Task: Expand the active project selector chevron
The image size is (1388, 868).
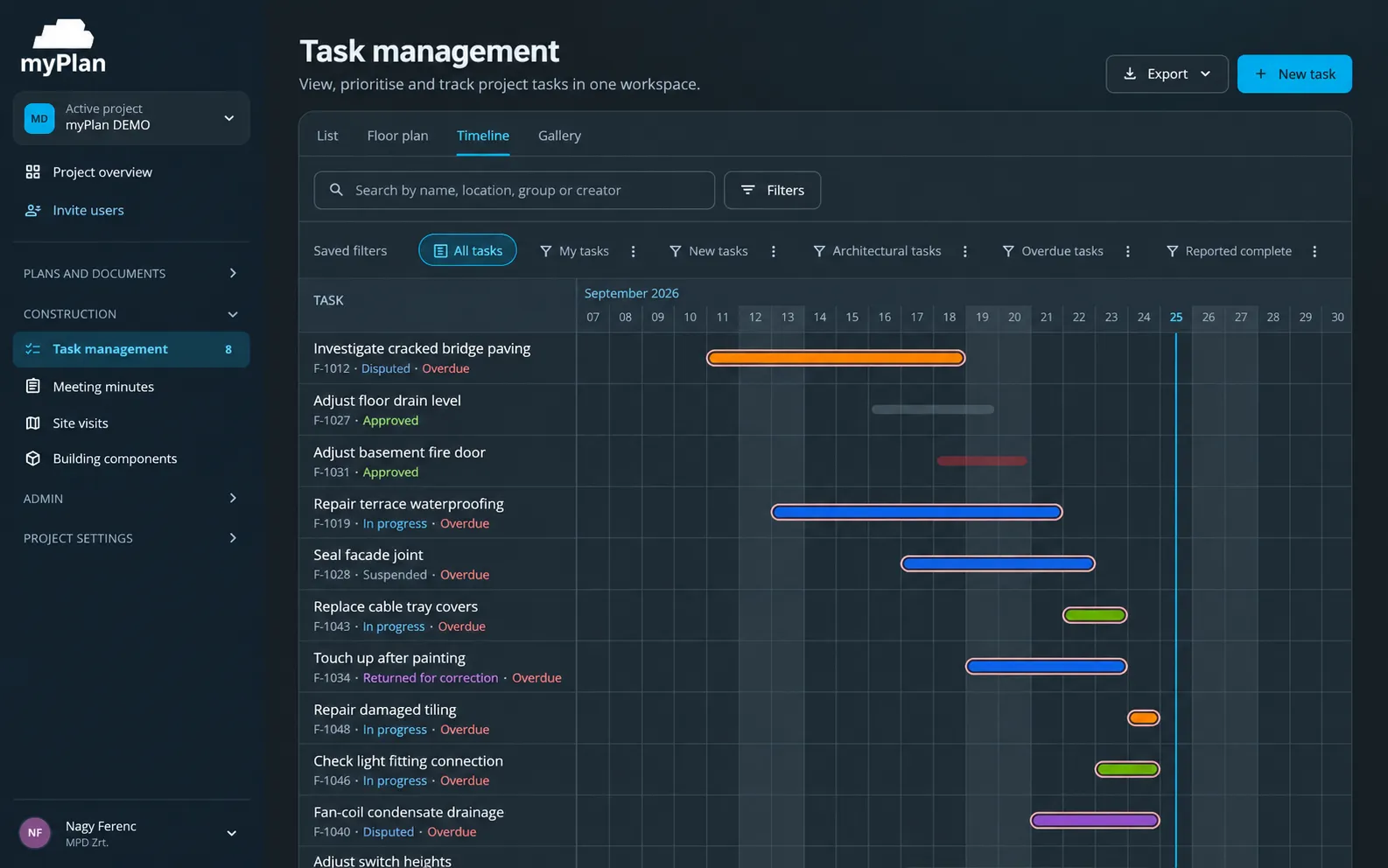Action: (229, 118)
